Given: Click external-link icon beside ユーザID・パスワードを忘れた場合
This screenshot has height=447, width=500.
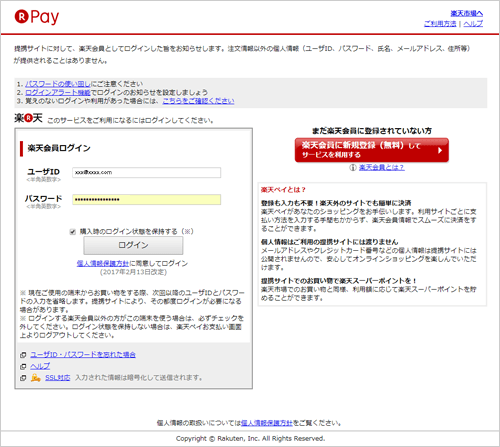Looking at the screenshot, I should coord(23,355).
